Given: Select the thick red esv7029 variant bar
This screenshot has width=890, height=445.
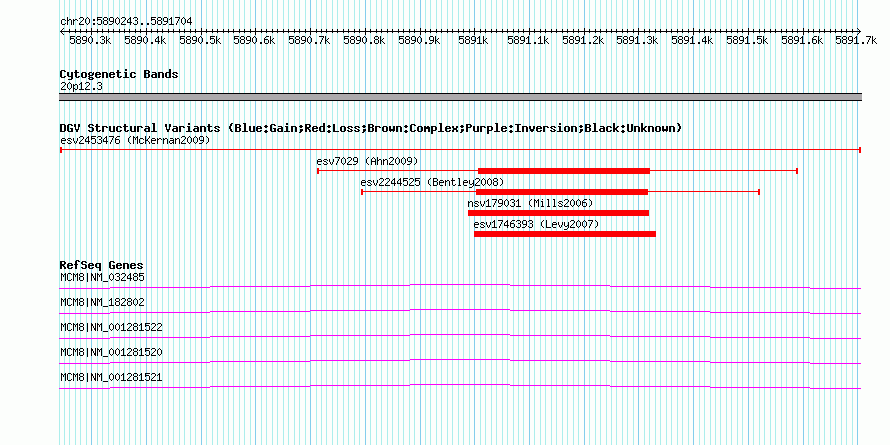Looking at the screenshot, I should click(564, 171).
